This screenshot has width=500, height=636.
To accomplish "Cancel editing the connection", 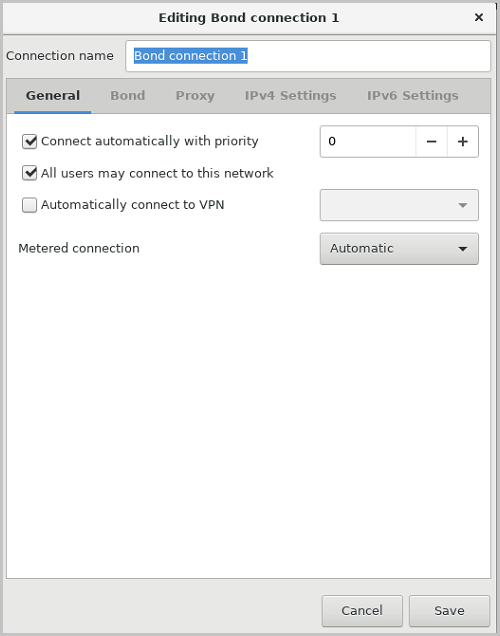I will pos(362,610).
